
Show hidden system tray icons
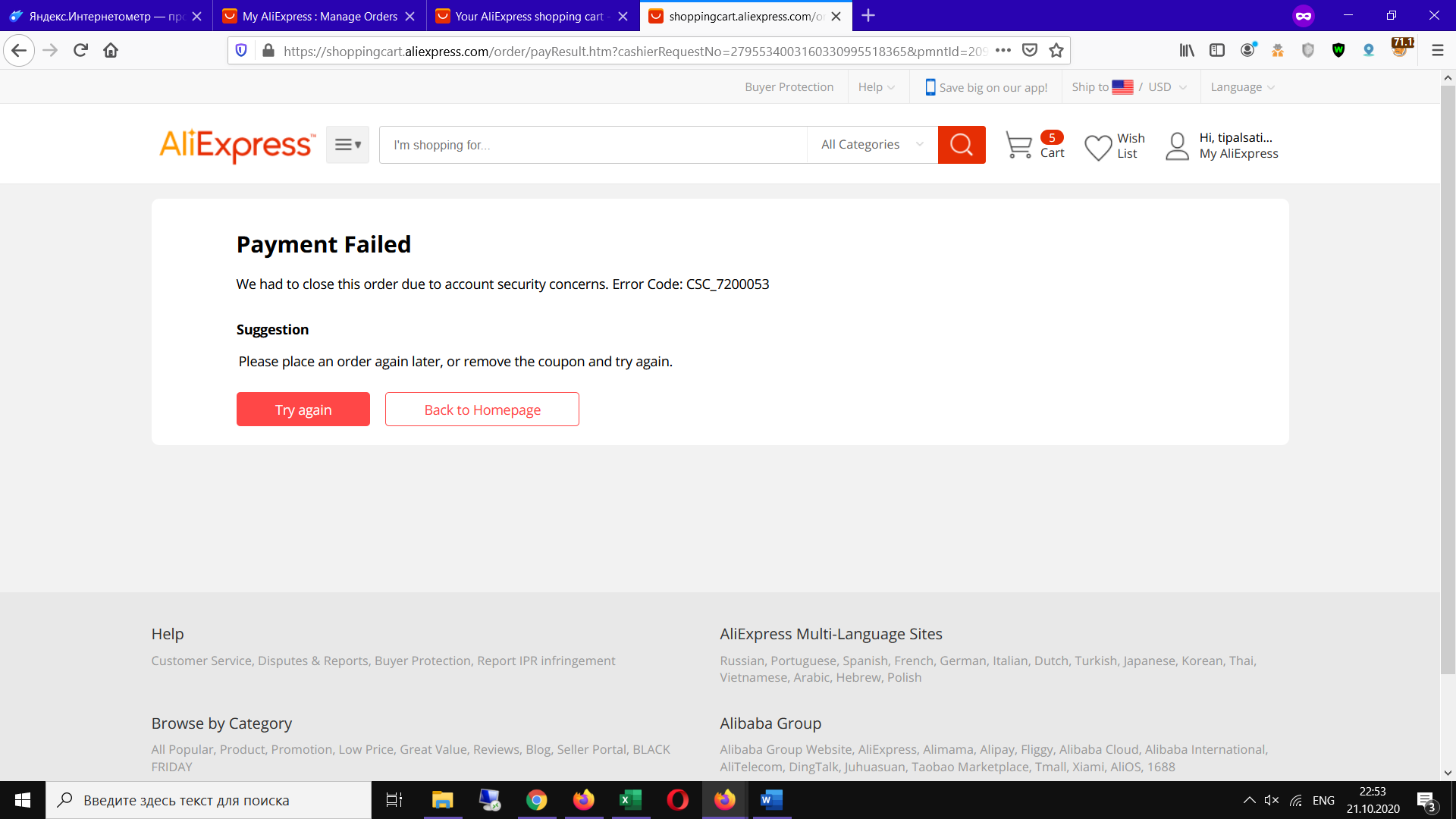(1249, 800)
